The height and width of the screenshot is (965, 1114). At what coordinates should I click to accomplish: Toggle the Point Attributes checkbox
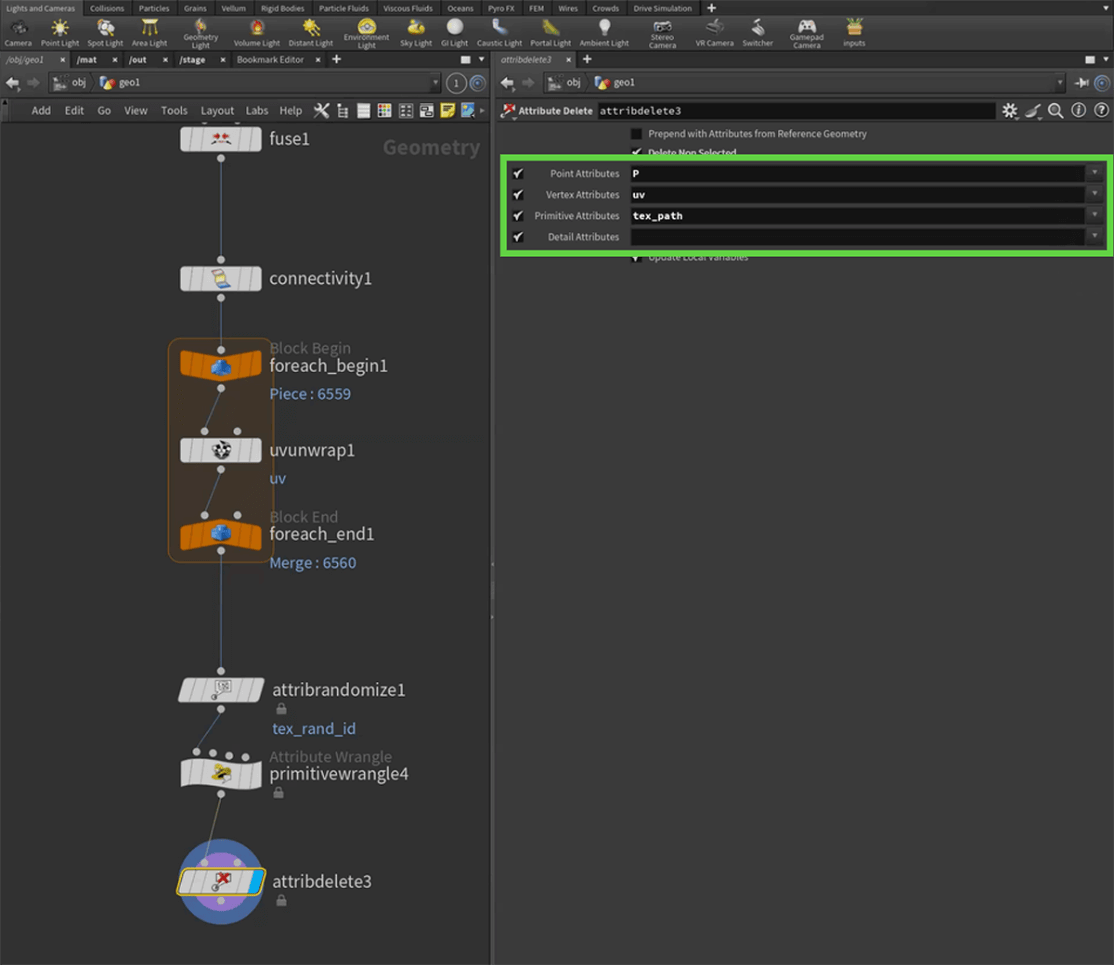tap(518, 174)
